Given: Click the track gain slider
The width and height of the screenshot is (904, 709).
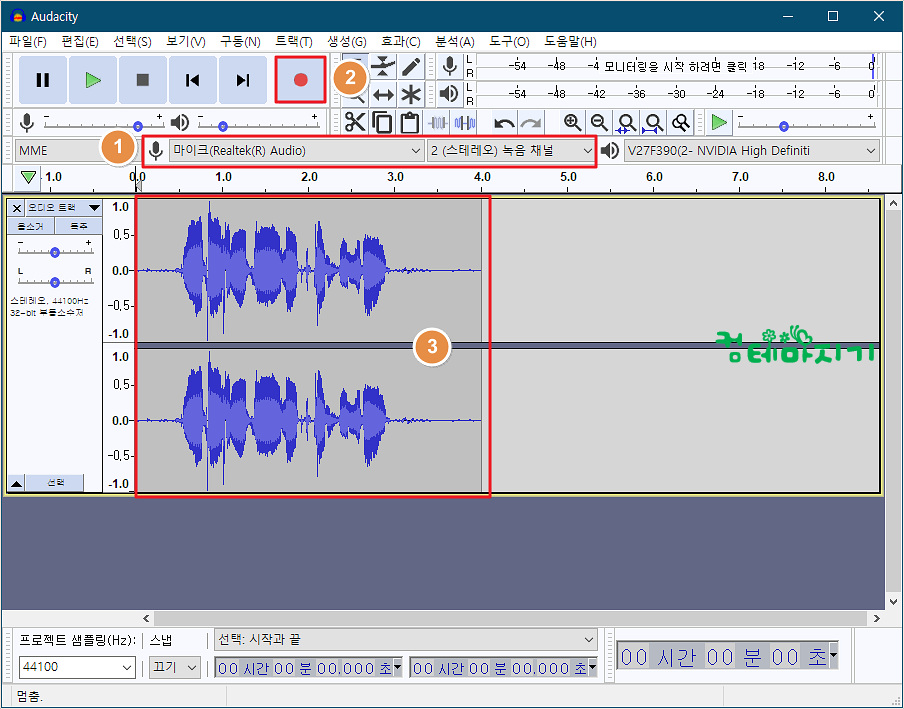Looking at the screenshot, I should point(55,251).
